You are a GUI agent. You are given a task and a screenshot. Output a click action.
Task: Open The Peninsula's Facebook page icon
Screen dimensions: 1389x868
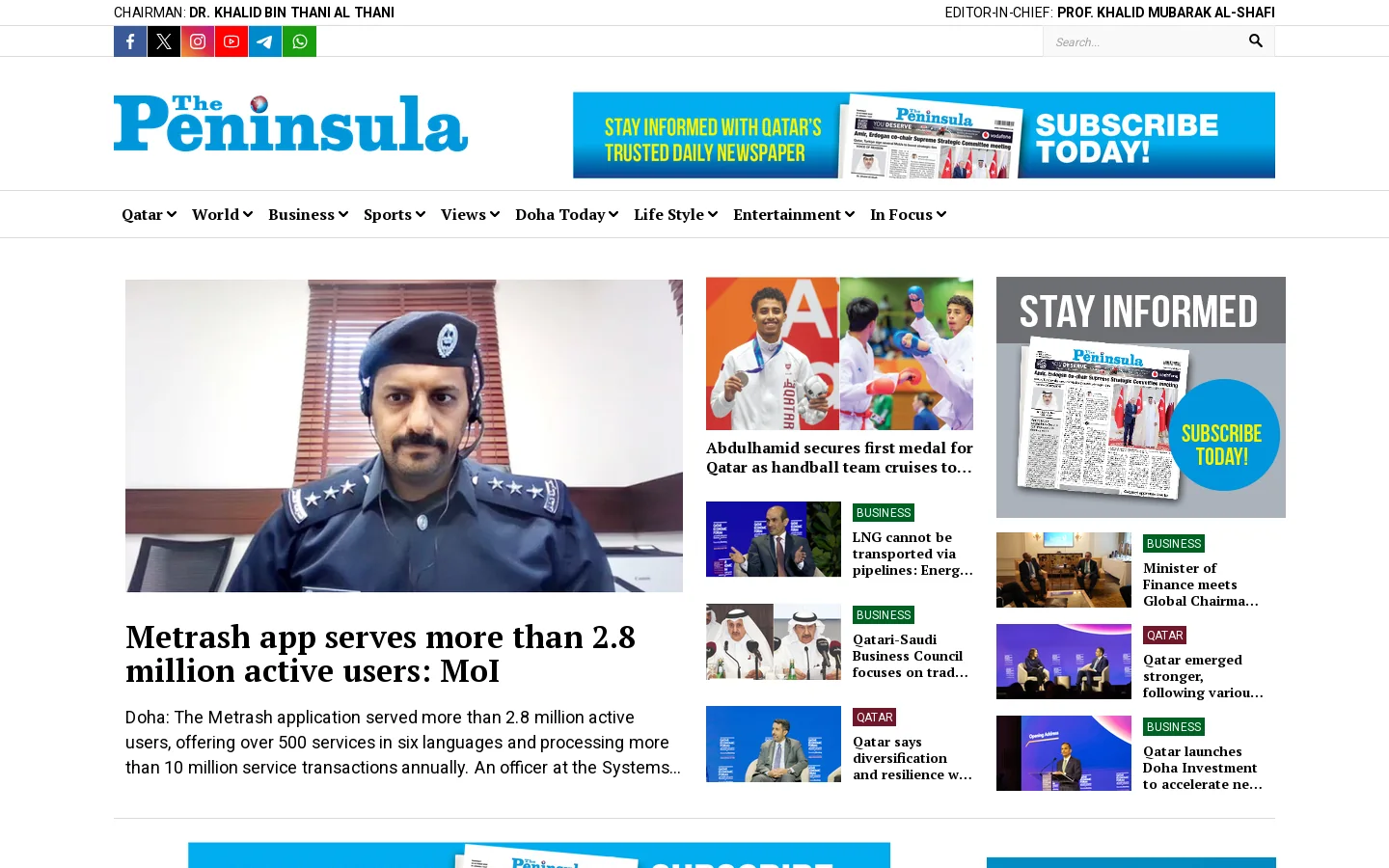click(x=130, y=41)
